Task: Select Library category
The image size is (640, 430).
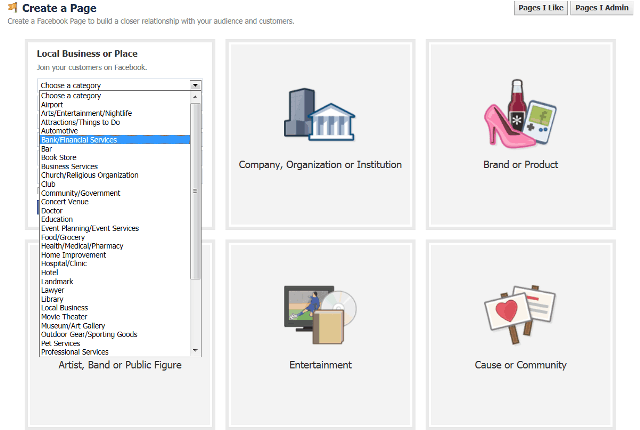Action: pyautogui.click(x=115, y=299)
